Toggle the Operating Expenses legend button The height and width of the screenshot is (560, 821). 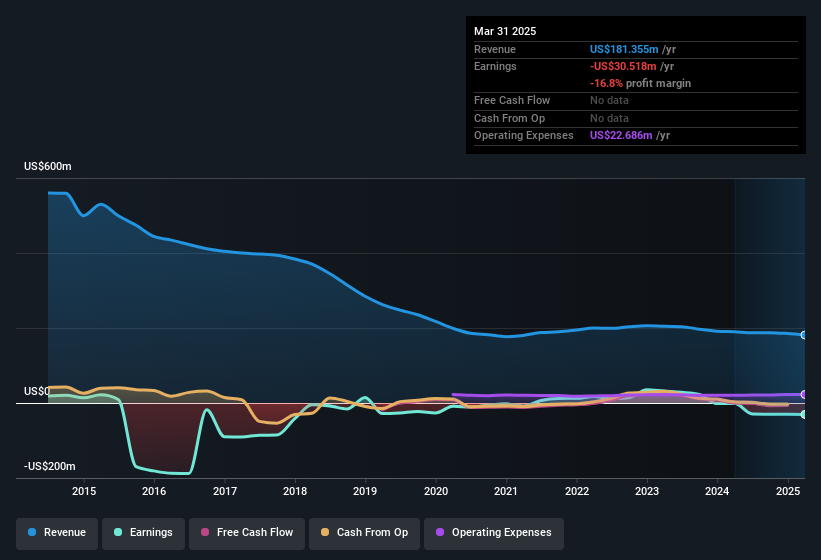494,533
